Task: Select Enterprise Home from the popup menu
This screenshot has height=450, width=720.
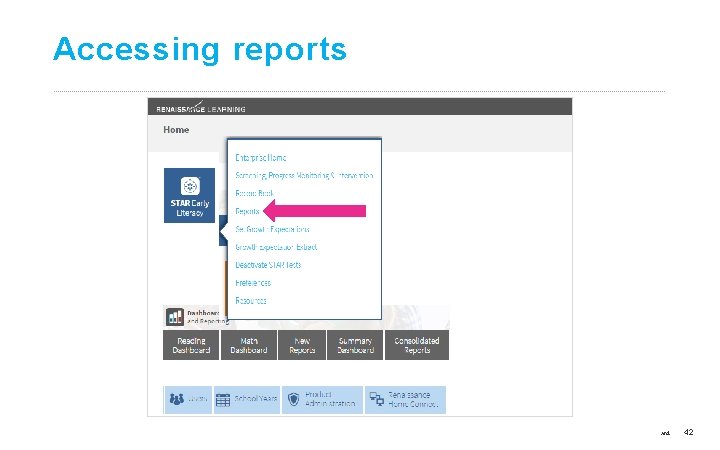Action: pos(260,158)
